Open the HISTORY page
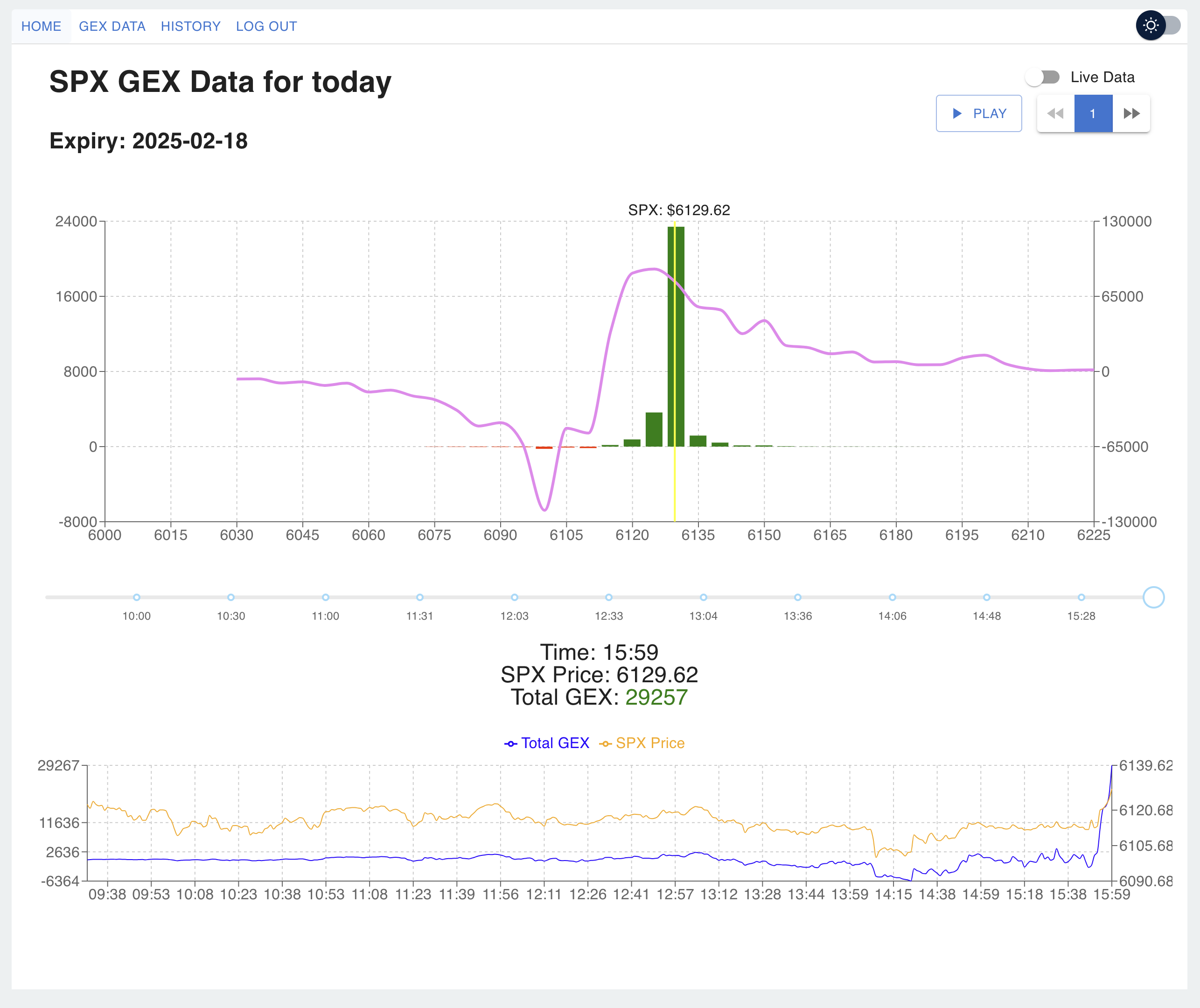 pyautogui.click(x=191, y=26)
